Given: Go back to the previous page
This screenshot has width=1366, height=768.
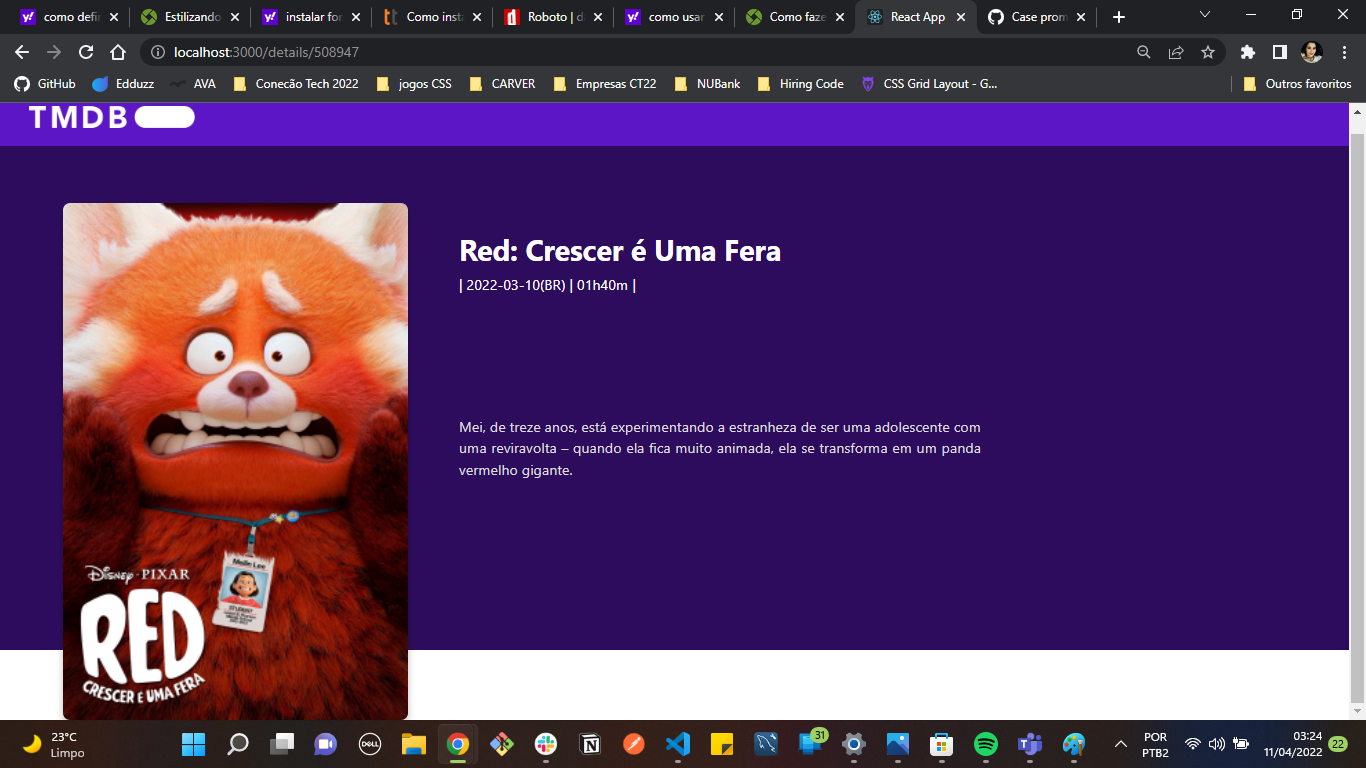Looking at the screenshot, I should tap(22, 52).
